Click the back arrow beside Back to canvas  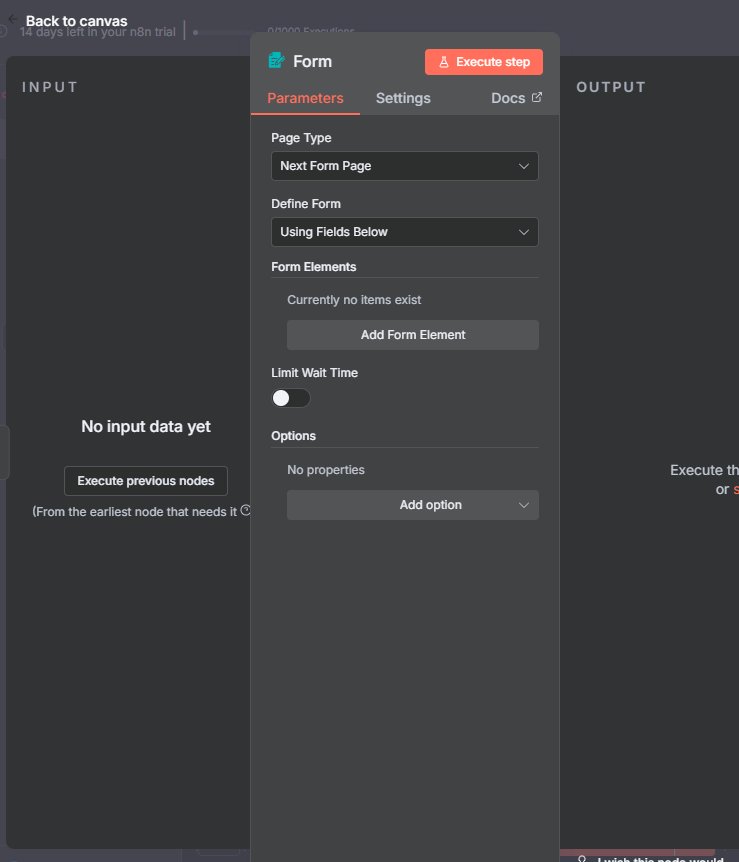[12, 20]
